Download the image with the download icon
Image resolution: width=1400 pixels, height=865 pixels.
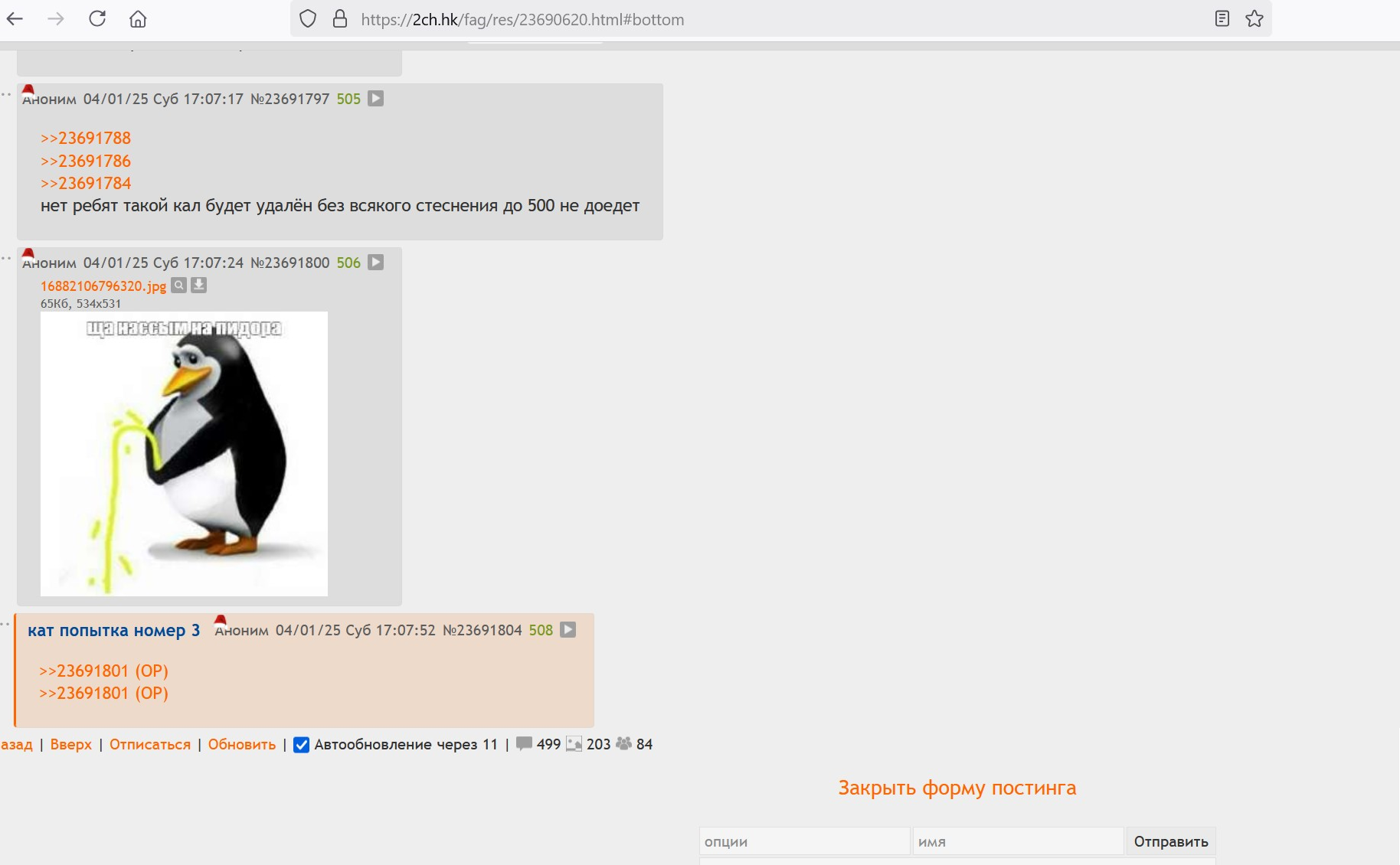pos(198,286)
